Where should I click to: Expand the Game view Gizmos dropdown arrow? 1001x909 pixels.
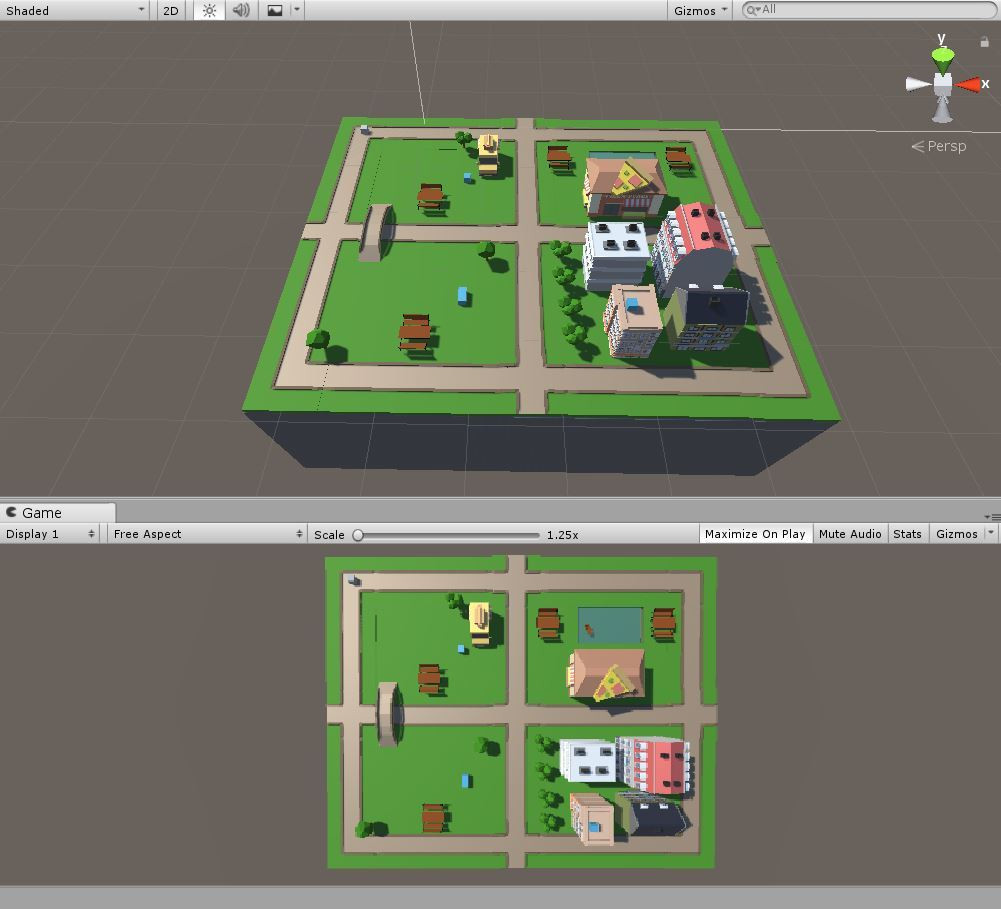coord(991,534)
